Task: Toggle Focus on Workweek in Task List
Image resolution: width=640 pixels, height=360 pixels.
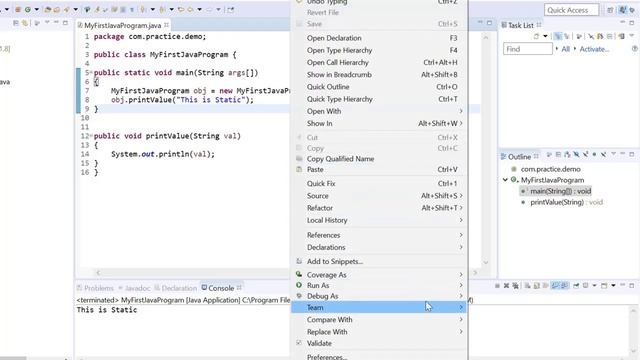Action: tap(579, 36)
